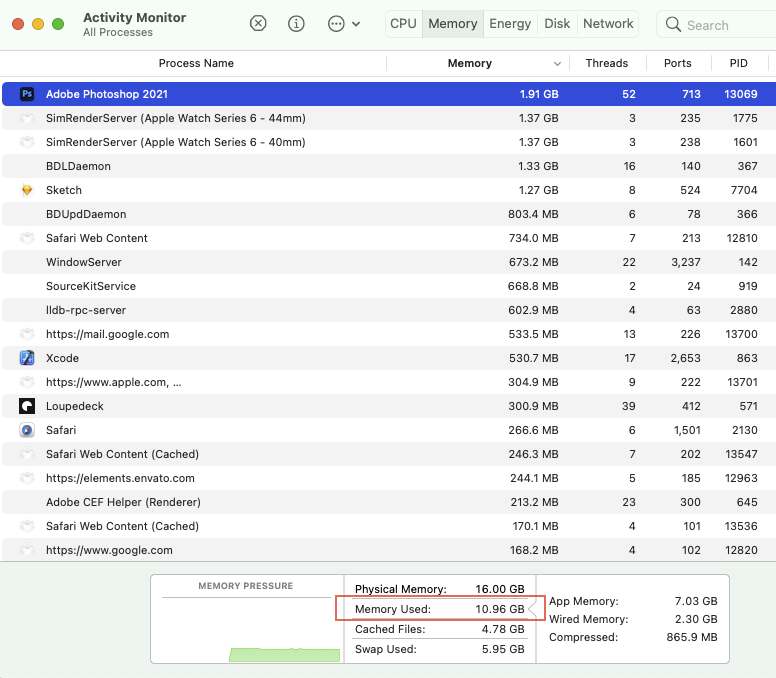The height and width of the screenshot is (678, 776).
Task: Select the Adobe Photoshop 2021 row
Action: pyautogui.click(x=389, y=94)
